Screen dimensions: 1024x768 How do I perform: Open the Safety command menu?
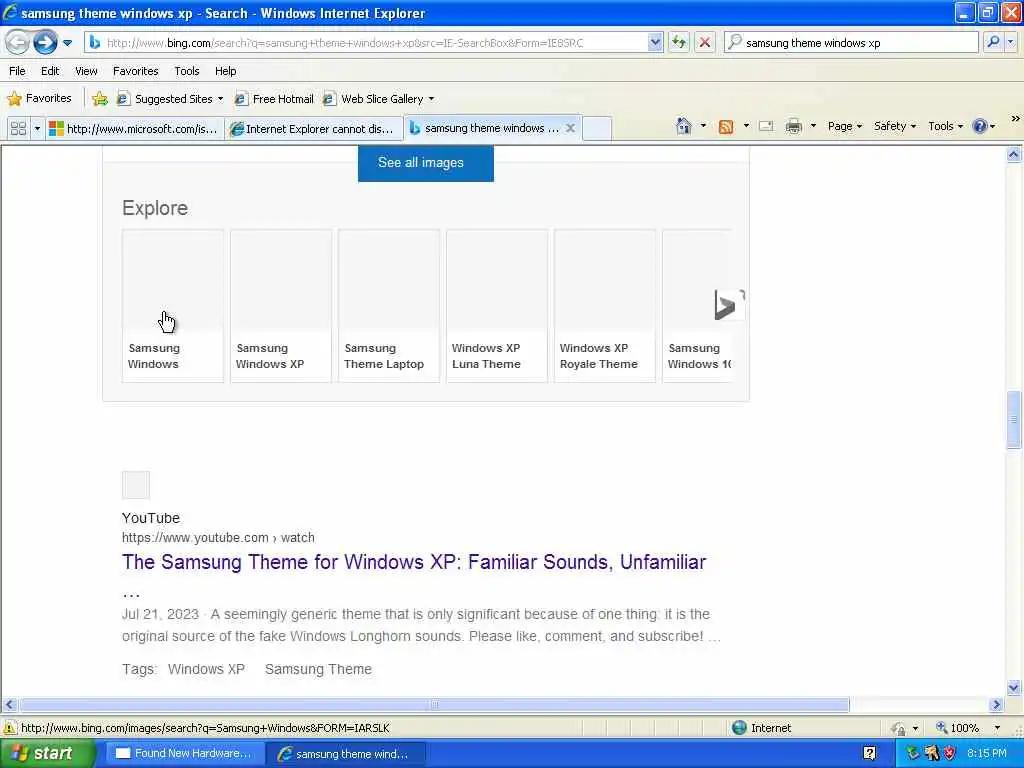tap(895, 126)
